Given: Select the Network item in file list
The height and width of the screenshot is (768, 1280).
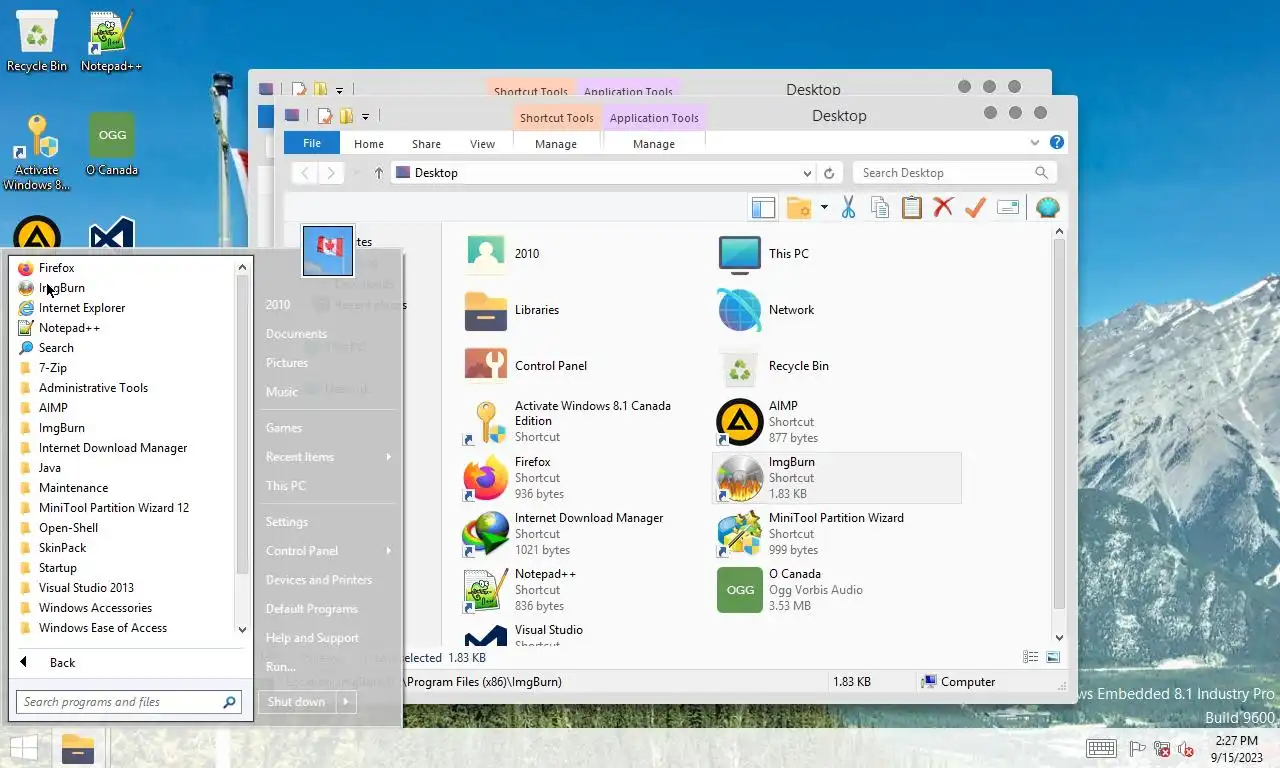Looking at the screenshot, I should (837, 309).
